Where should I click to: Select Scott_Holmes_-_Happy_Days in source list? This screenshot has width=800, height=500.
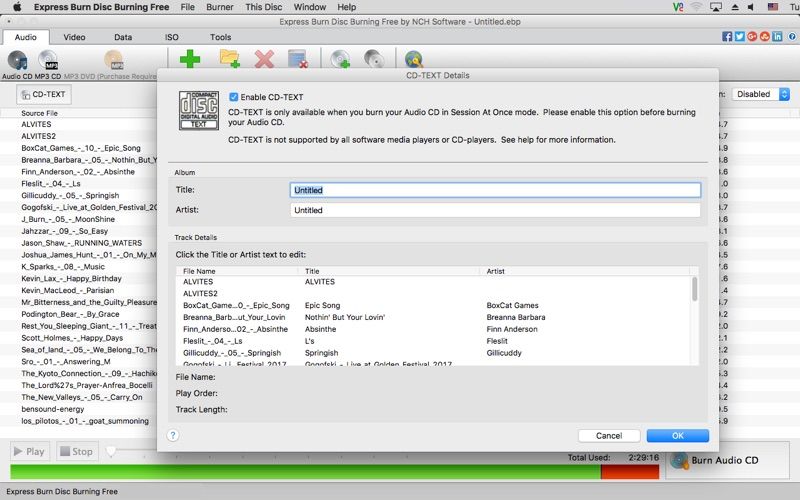(x=72, y=338)
